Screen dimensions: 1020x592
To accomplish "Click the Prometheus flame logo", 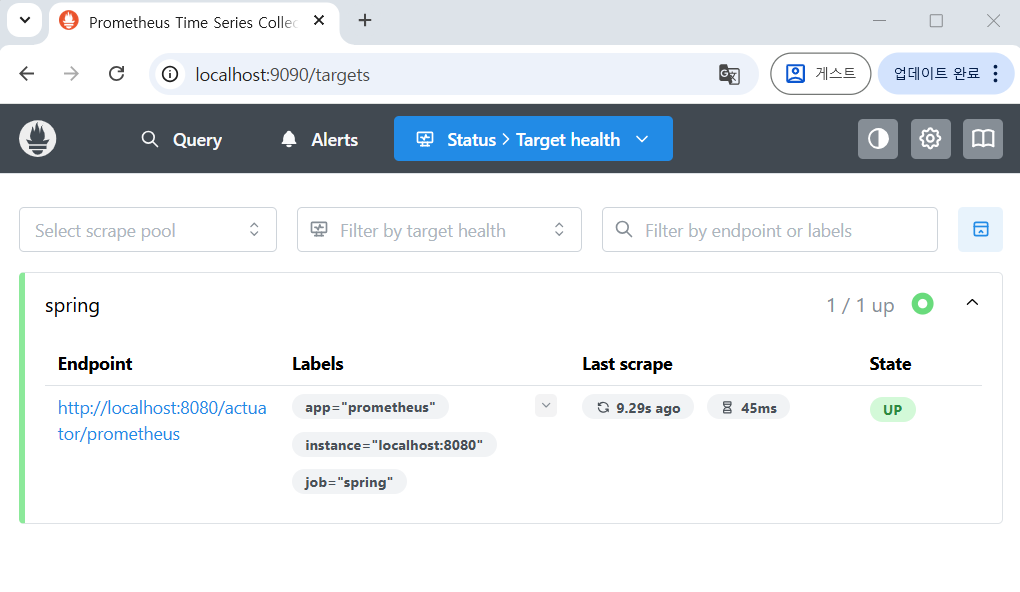I will click(x=38, y=139).
